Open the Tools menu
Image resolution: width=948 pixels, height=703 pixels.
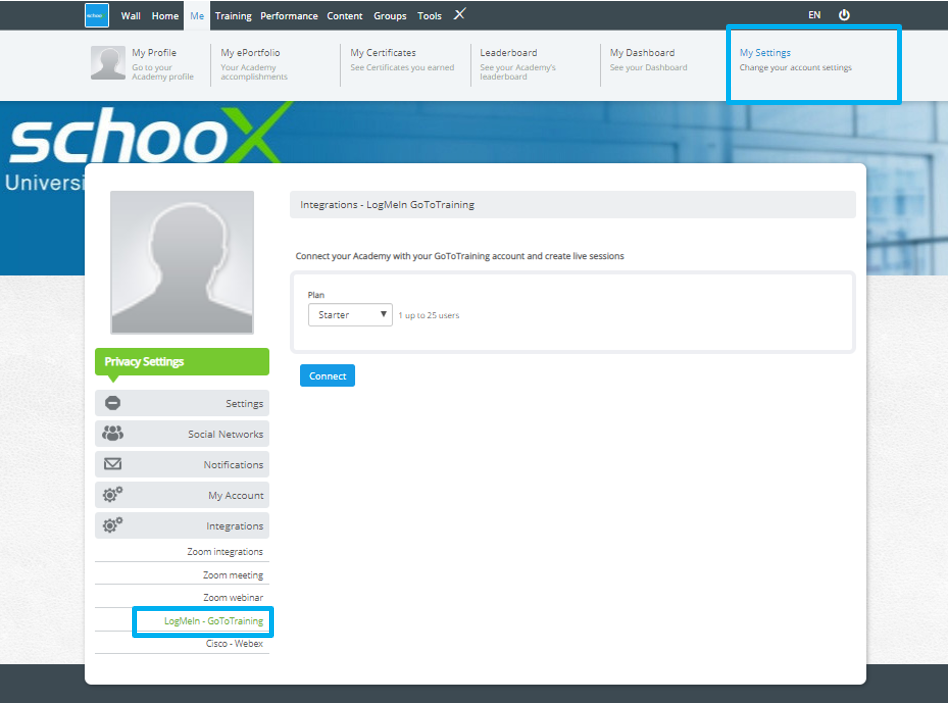[429, 16]
